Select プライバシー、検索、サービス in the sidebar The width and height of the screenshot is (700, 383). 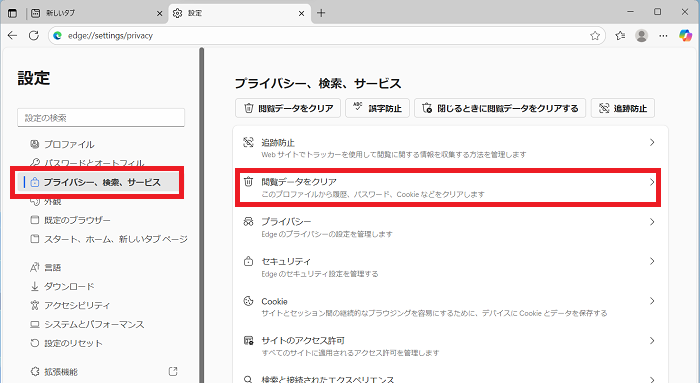pyautogui.click(x=97, y=182)
